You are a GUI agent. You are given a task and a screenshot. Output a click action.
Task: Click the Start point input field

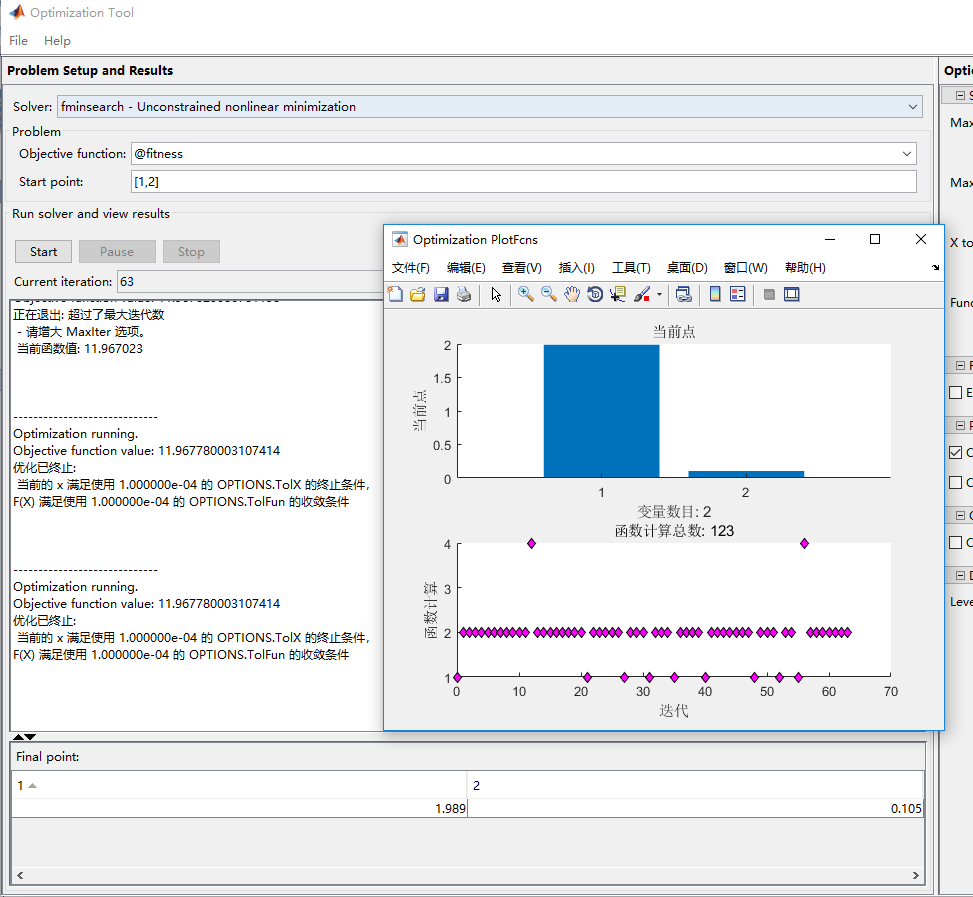[x=524, y=182]
